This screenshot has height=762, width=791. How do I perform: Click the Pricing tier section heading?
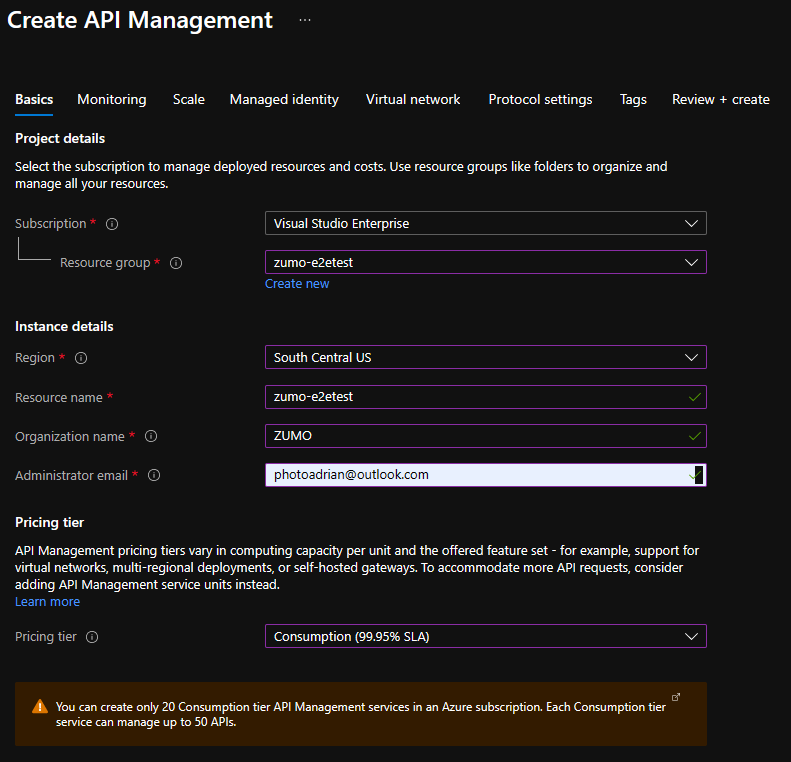[x=49, y=522]
